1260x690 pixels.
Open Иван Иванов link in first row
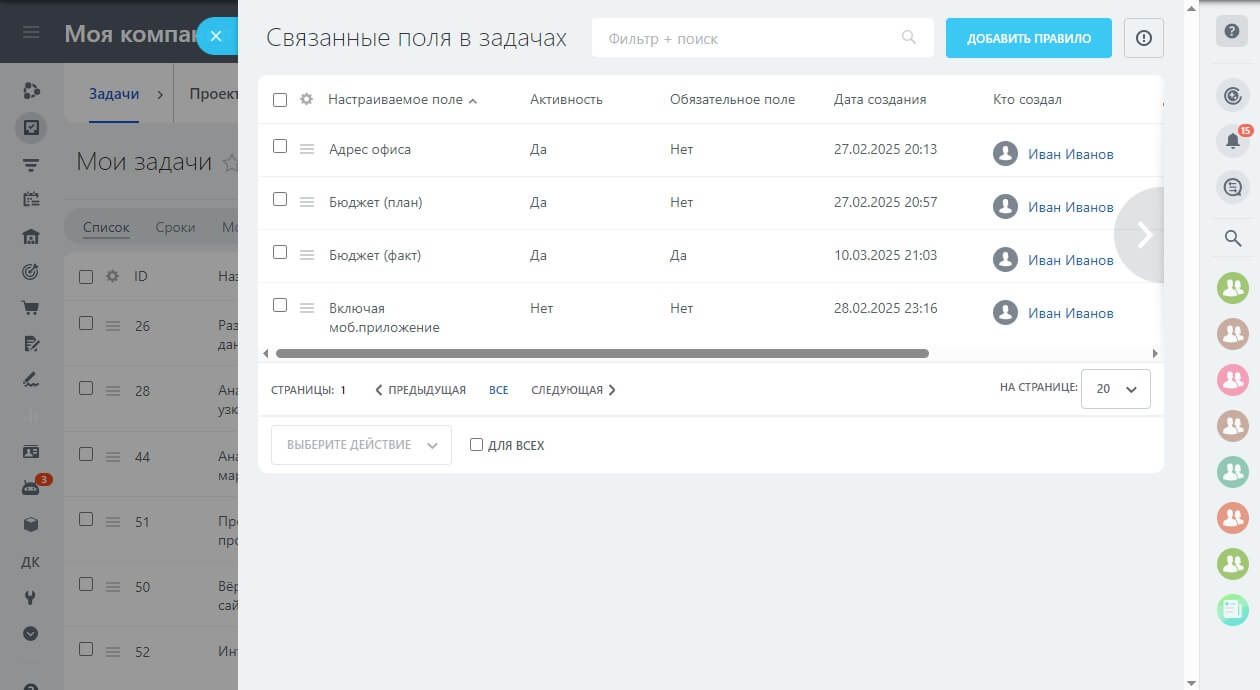tap(1070, 154)
